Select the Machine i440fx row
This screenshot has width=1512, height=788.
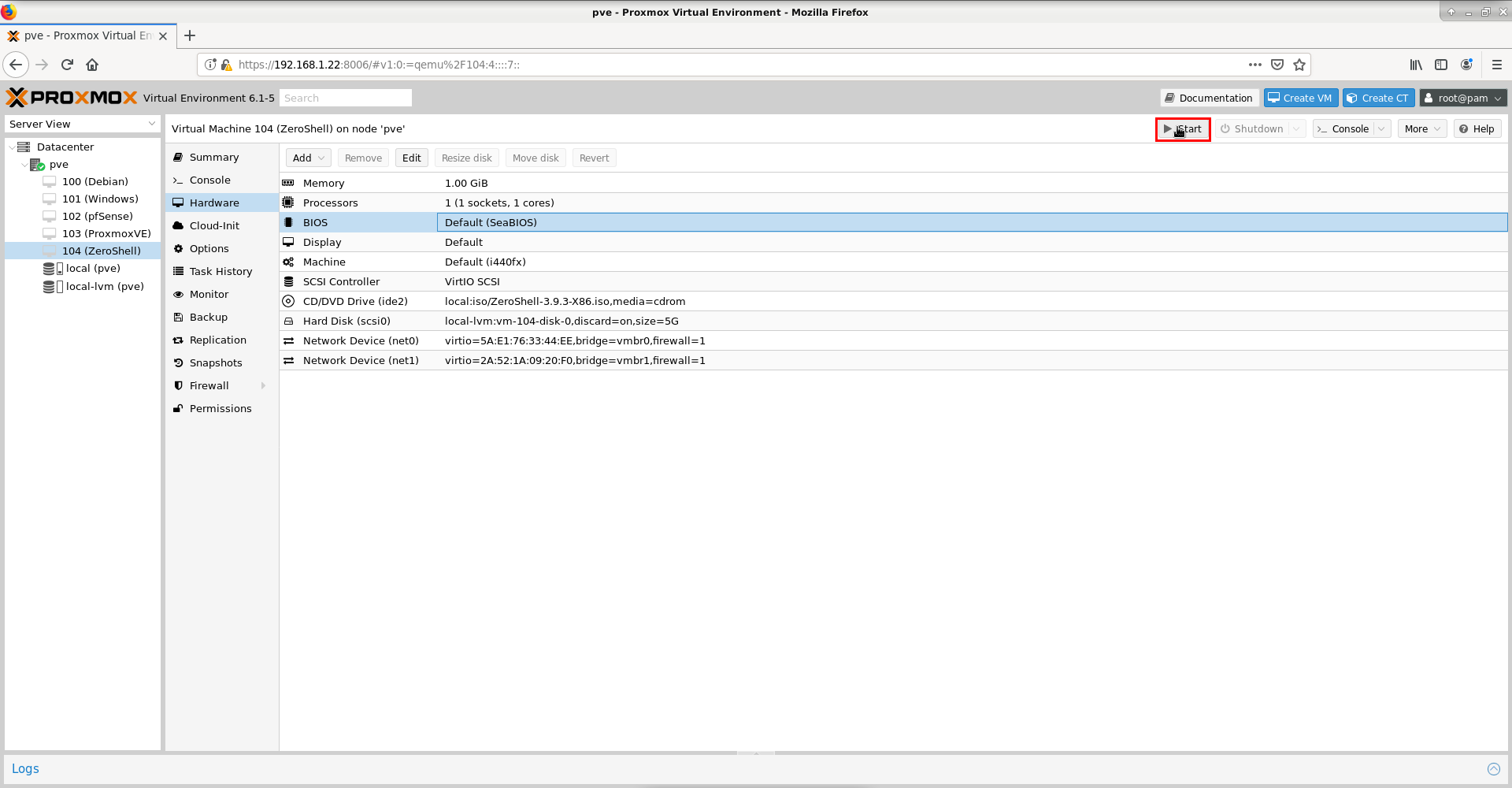click(894, 262)
